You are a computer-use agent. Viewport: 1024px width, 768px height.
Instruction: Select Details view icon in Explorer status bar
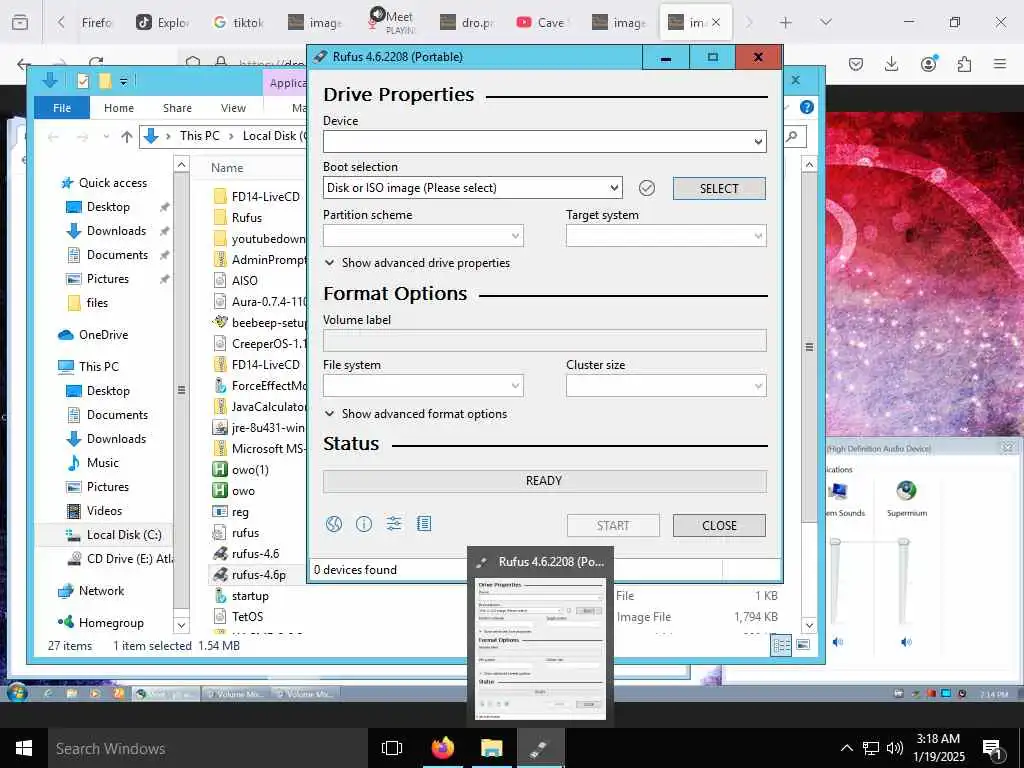coord(781,645)
